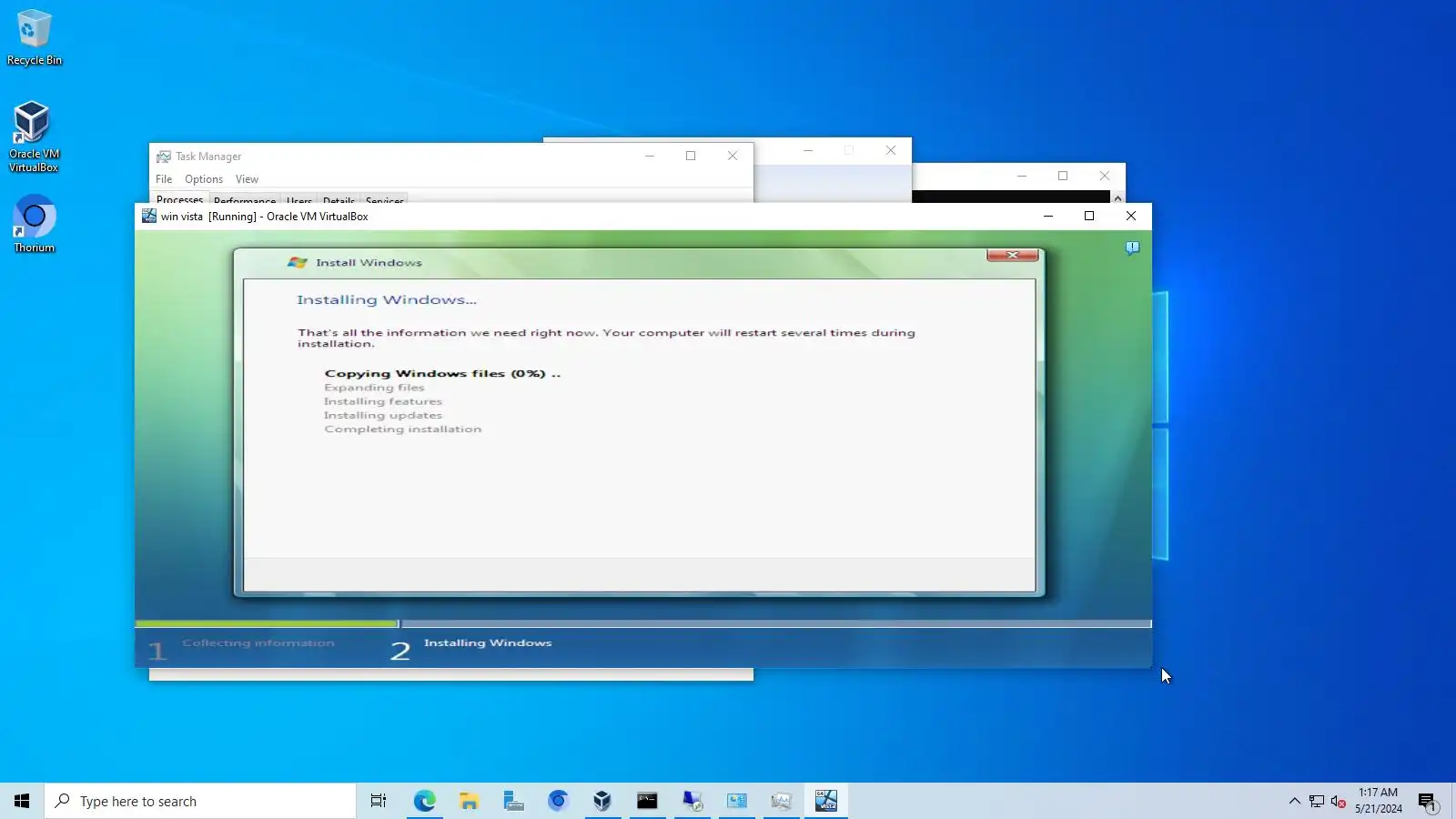Click the VirtualBox notification icon in VM window

pyautogui.click(x=1132, y=248)
